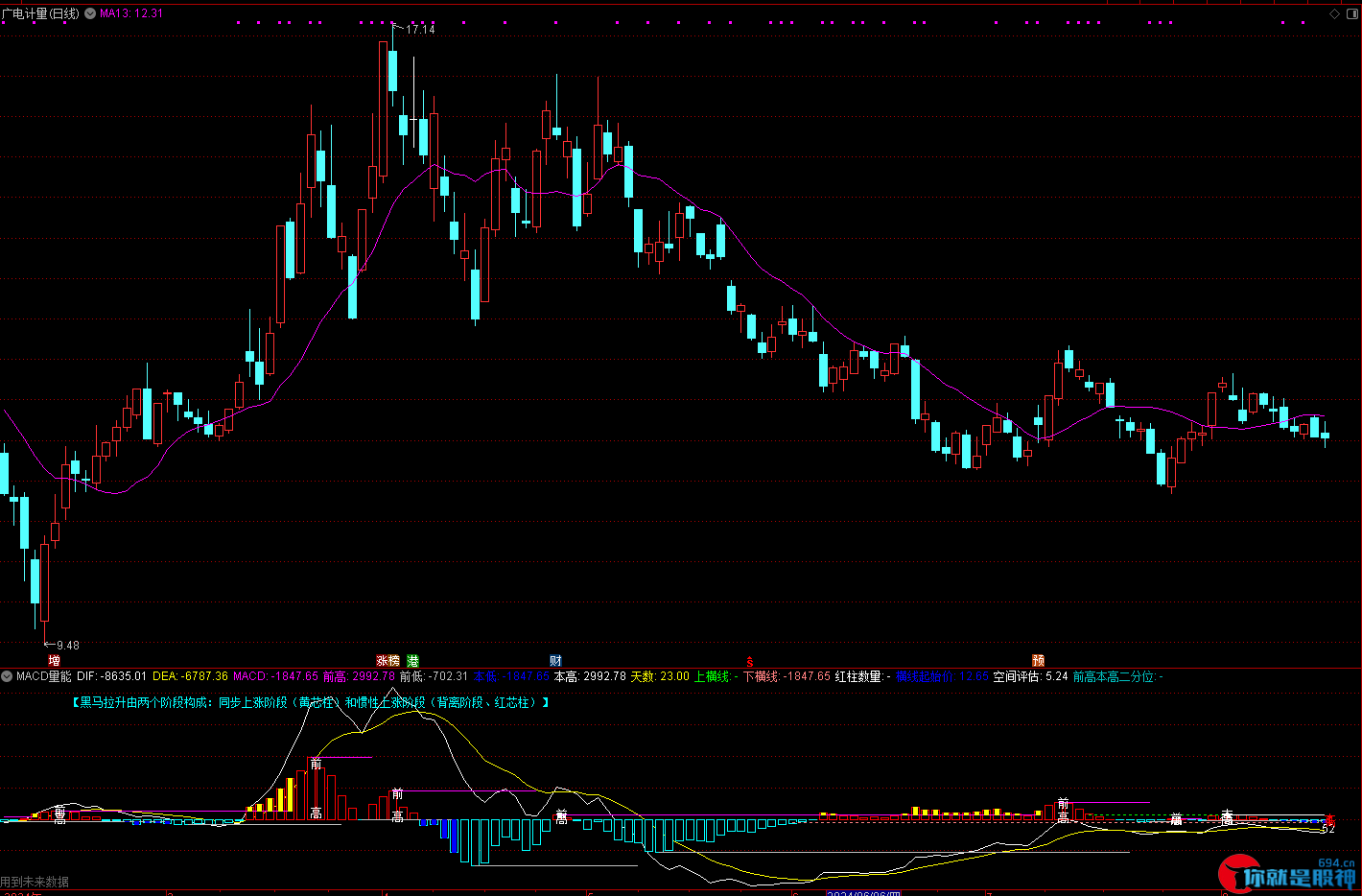The image size is (1362, 896).
Task: Click the 空间评估: 5.24 value
Action: [x=1030, y=676]
